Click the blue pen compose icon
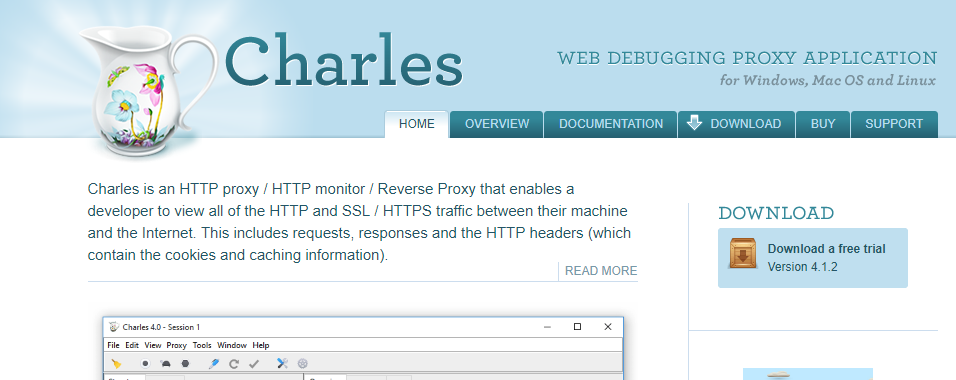 click(x=213, y=364)
